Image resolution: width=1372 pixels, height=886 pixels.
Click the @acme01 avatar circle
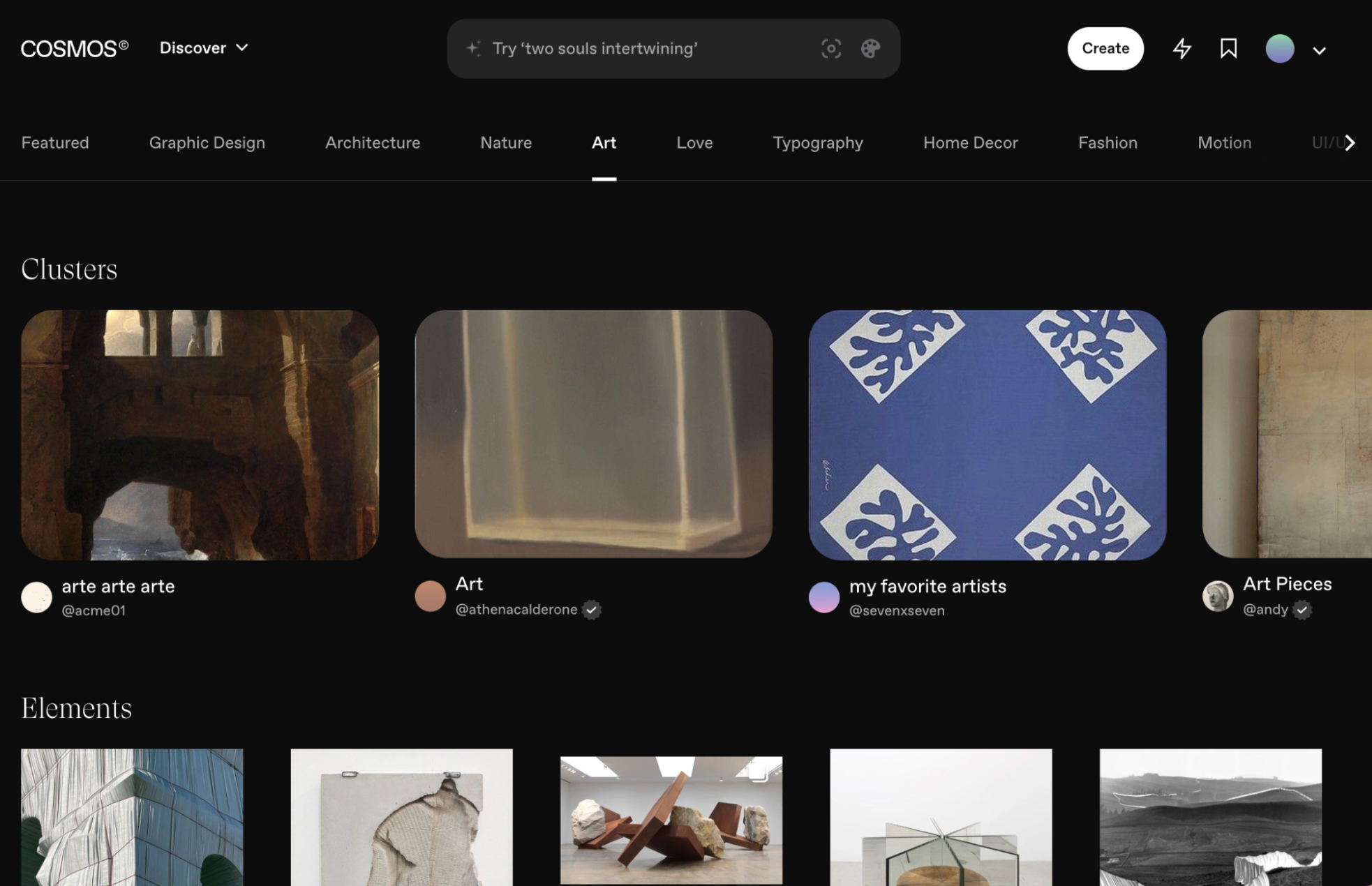click(36, 597)
